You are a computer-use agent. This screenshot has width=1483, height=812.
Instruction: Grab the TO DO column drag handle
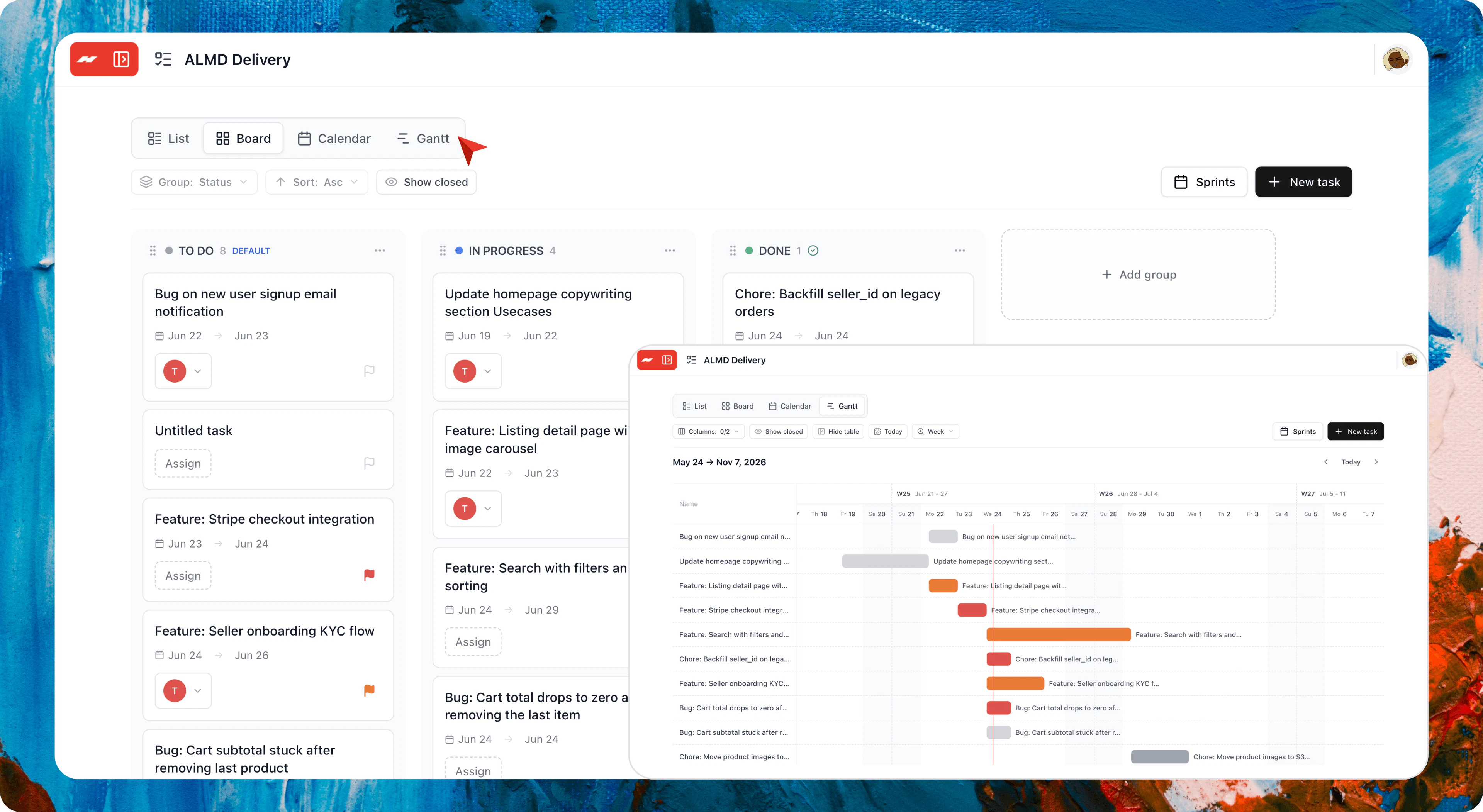(153, 251)
